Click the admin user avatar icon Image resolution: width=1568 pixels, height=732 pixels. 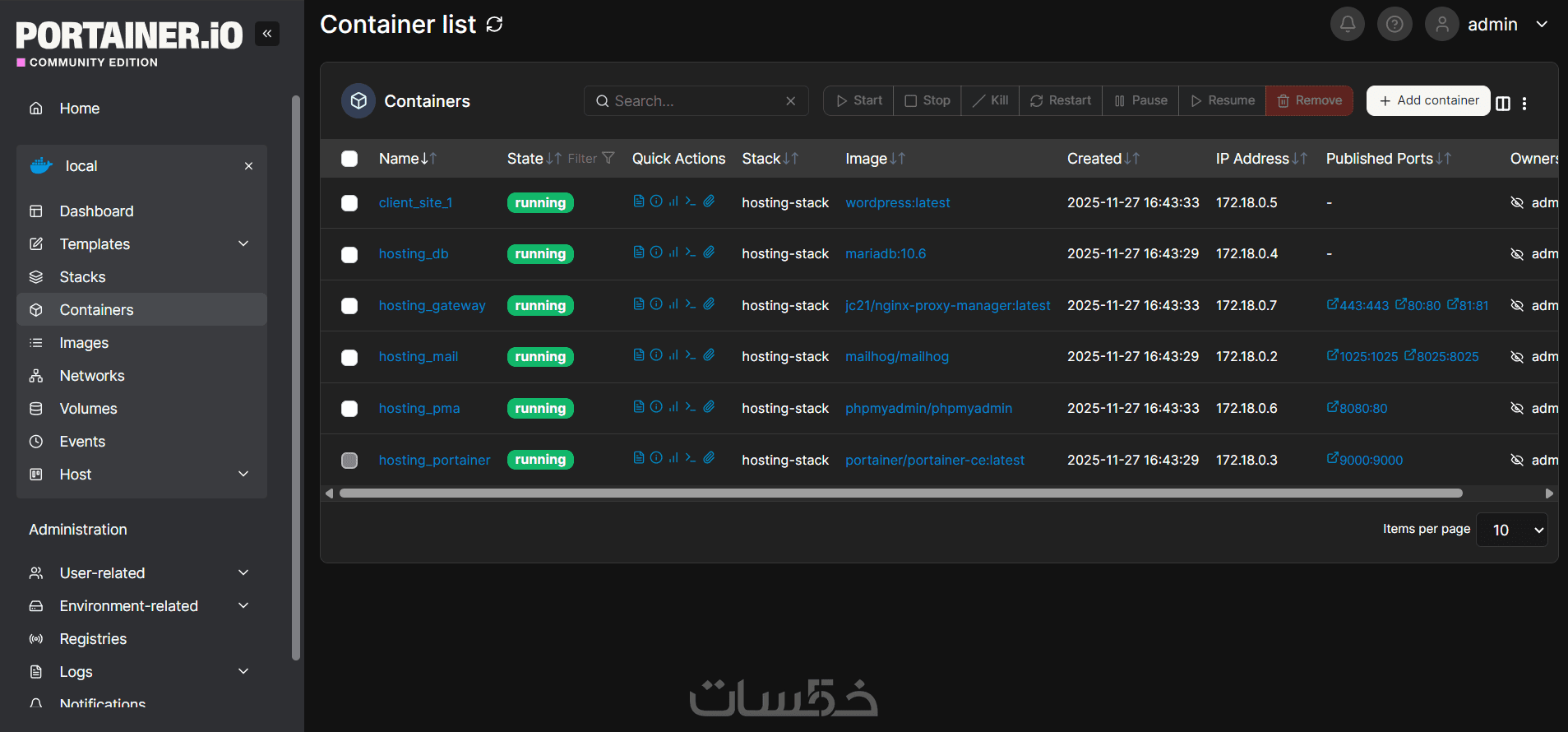[1442, 25]
